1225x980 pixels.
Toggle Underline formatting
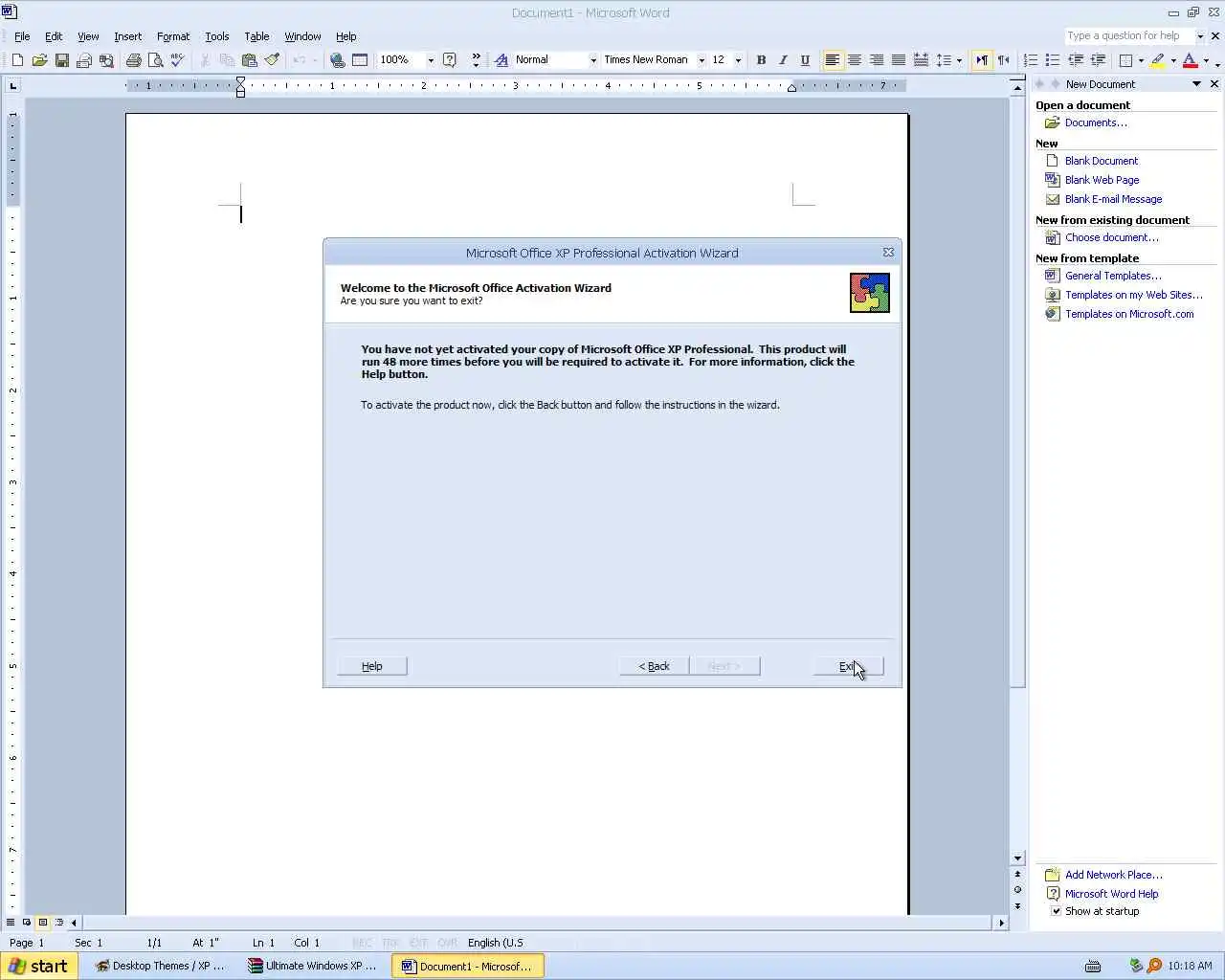(805, 60)
